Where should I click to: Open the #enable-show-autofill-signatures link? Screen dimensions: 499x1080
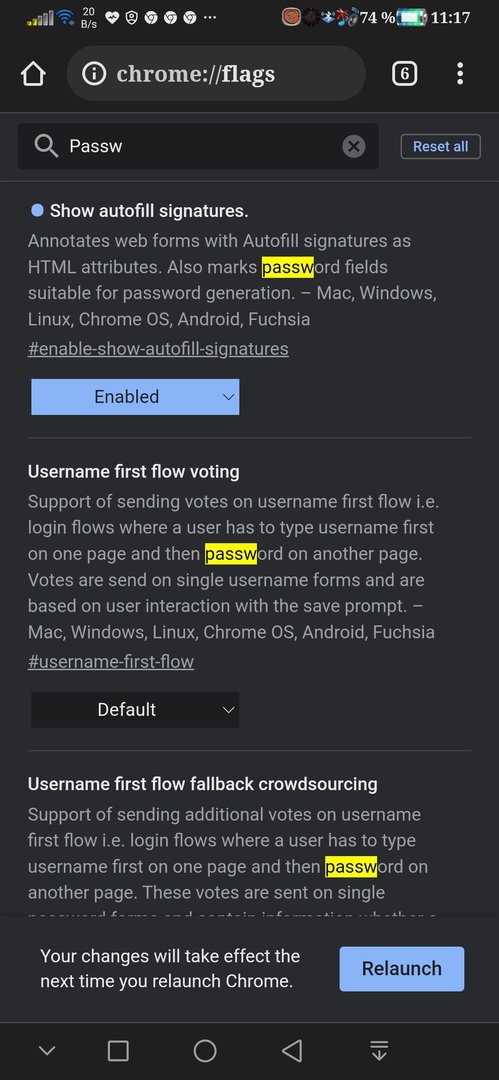pyautogui.click(x=158, y=349)
